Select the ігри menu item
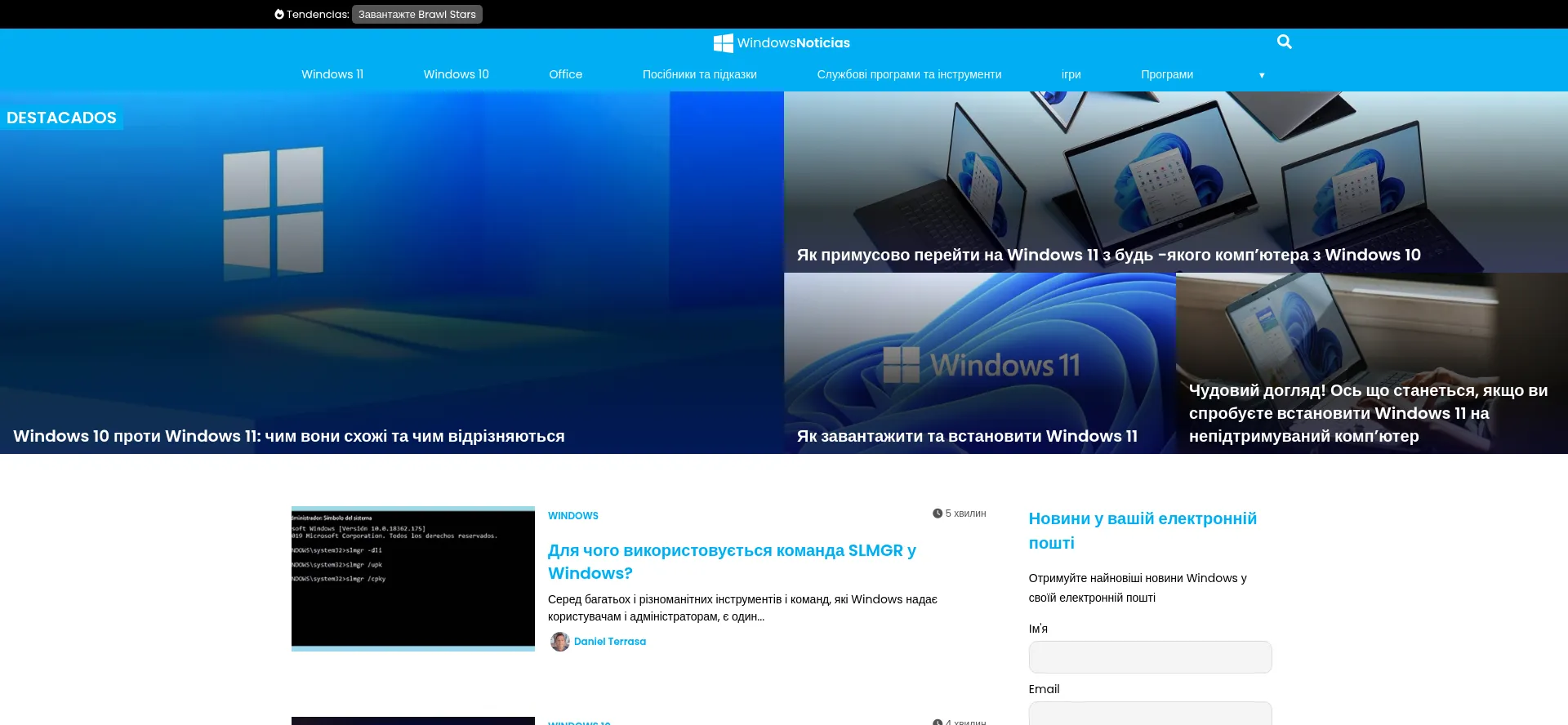 pos(1071,74)
